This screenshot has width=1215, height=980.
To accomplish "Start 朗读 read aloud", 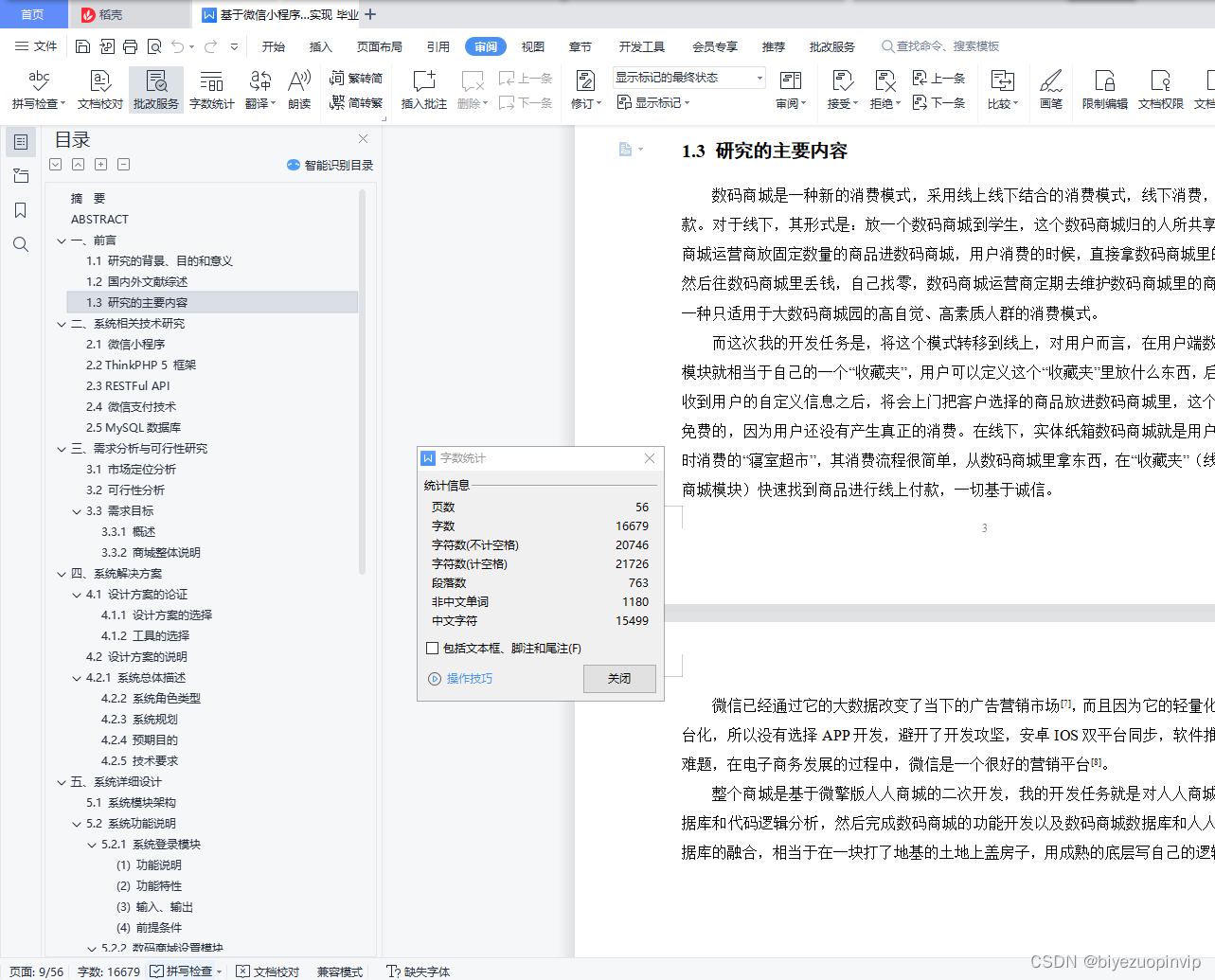I will click(x=299, y=90).
